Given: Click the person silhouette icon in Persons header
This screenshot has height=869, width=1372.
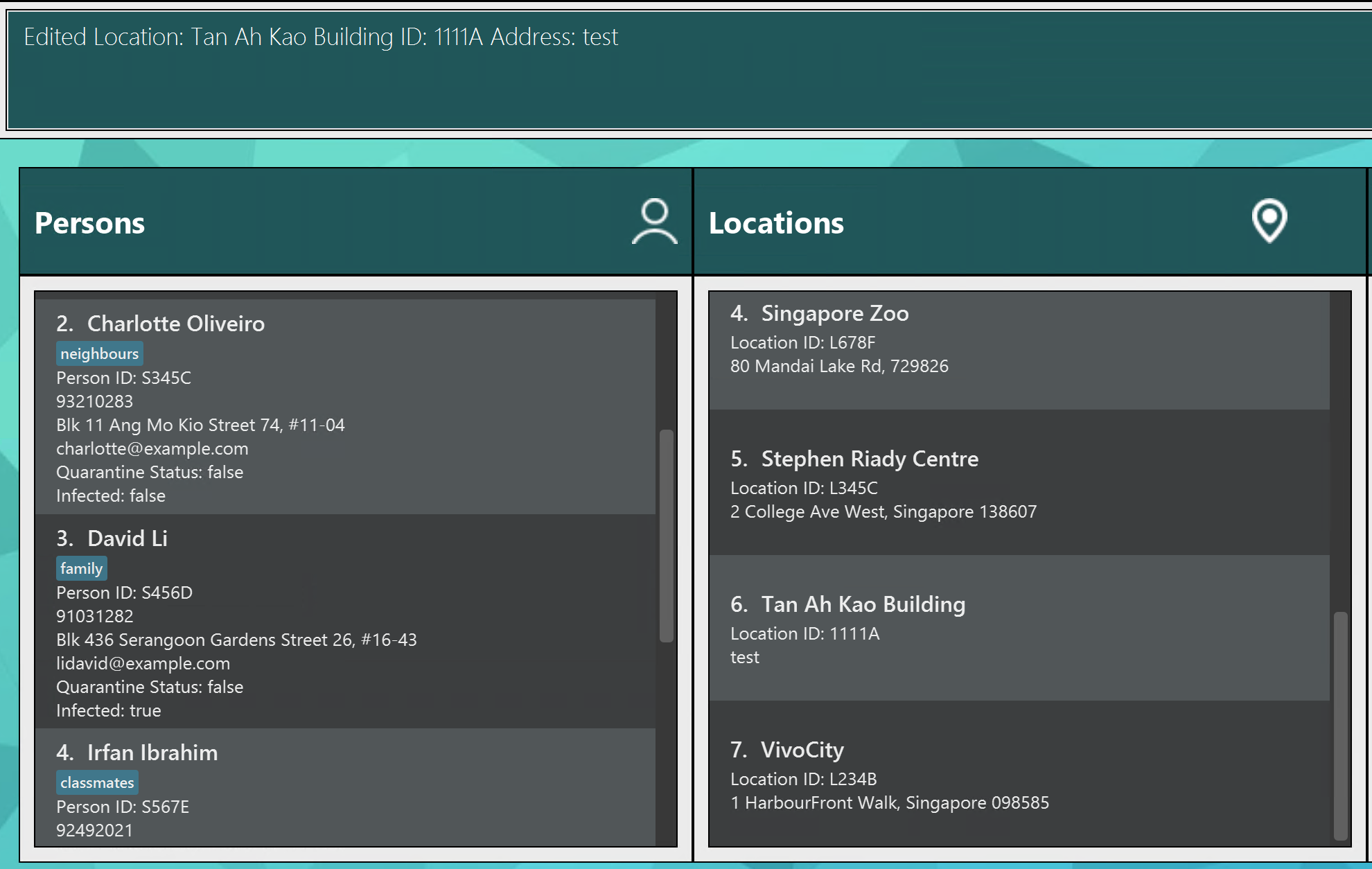Looking at the screenshot, I should pos(654,222).
